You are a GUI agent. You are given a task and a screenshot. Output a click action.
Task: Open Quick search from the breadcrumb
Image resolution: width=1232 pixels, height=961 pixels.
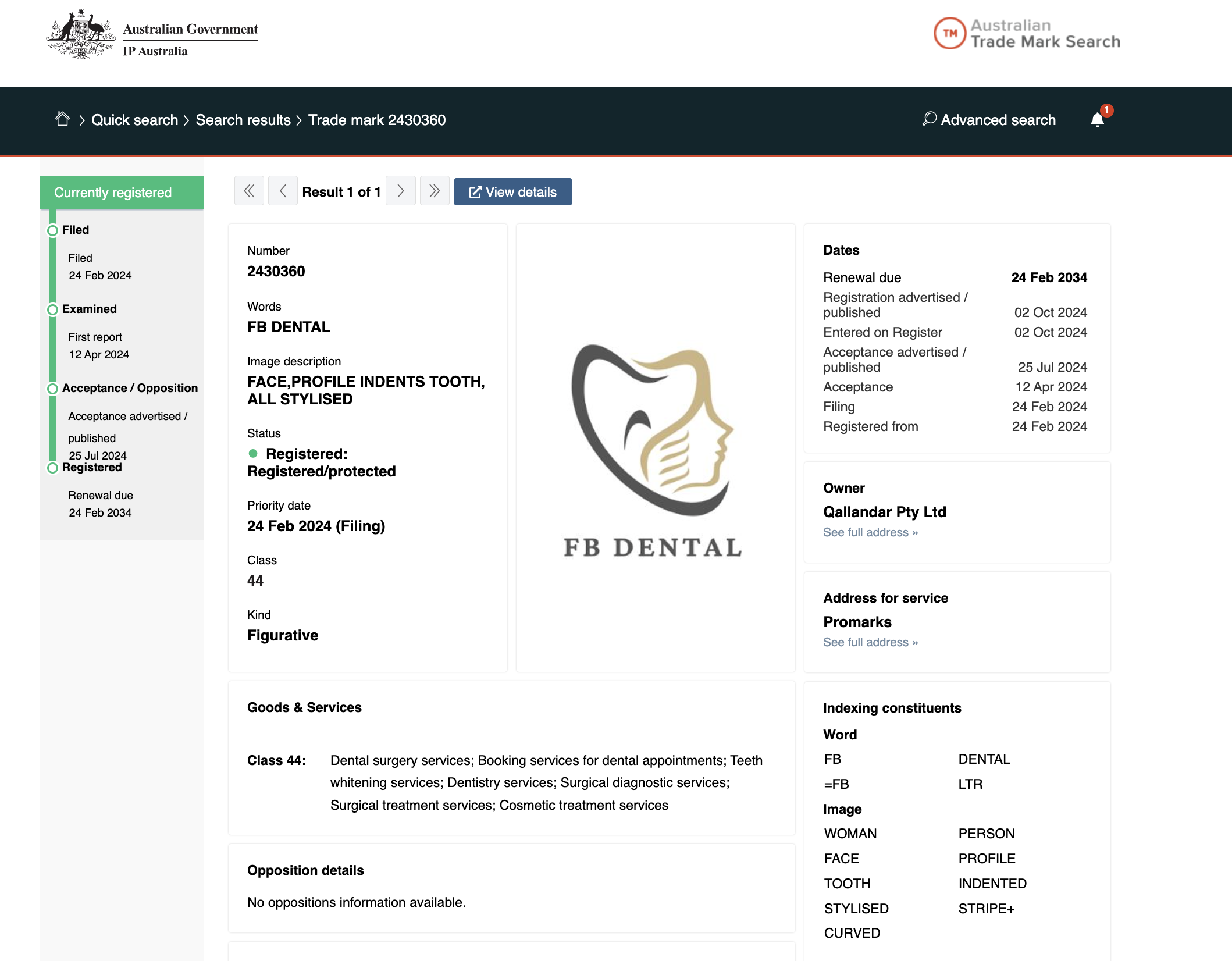[x=134, y=119]
